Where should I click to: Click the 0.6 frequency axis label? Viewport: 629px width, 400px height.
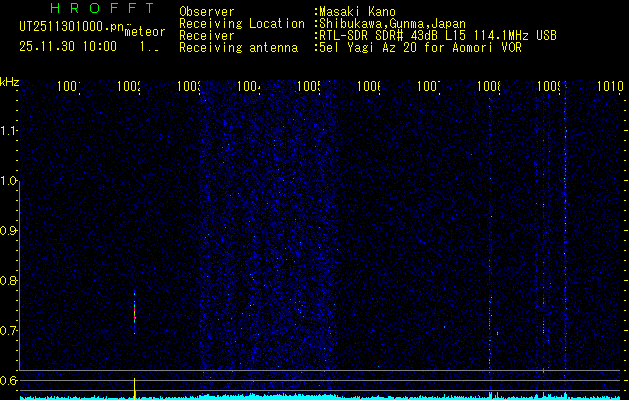click(x=8, y=380)
